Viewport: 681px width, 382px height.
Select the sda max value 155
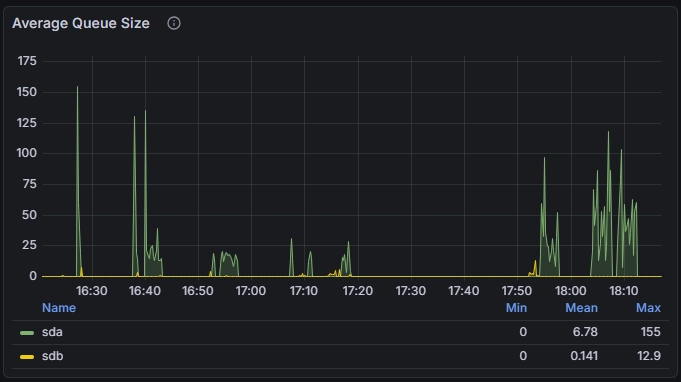pyautogui.click(x=650, y=332)
